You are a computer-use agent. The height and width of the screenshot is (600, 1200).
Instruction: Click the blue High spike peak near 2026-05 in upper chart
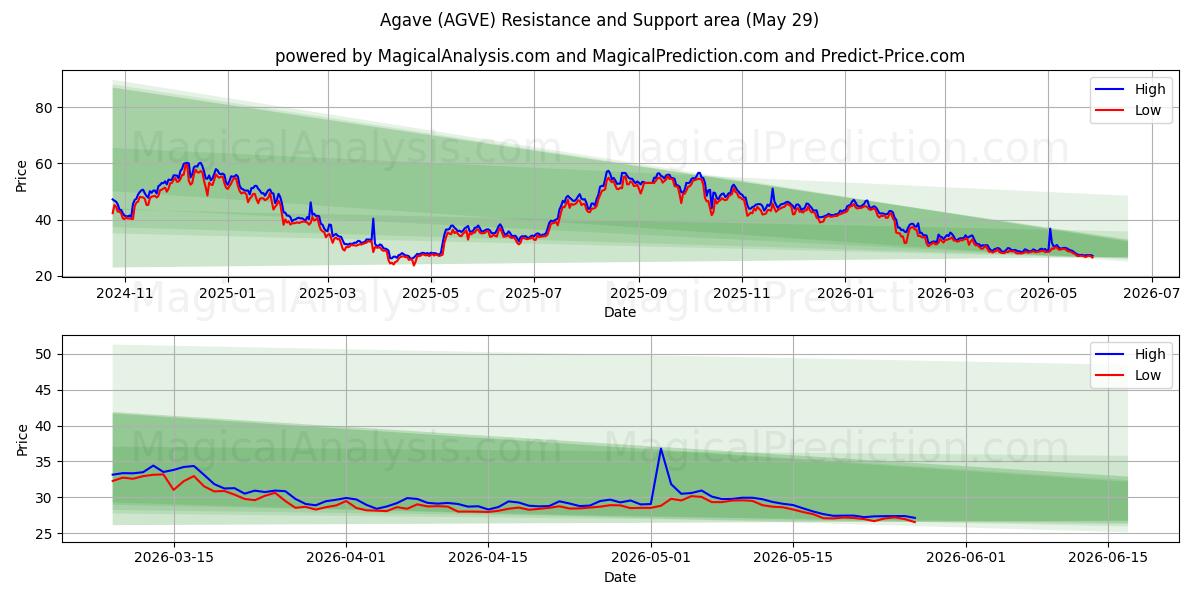(x=1050, y=229)
